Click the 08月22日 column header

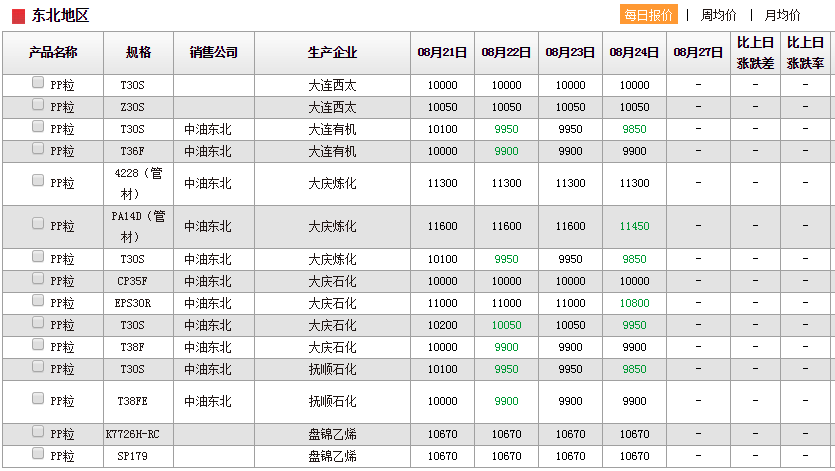[x=506, y=52]
